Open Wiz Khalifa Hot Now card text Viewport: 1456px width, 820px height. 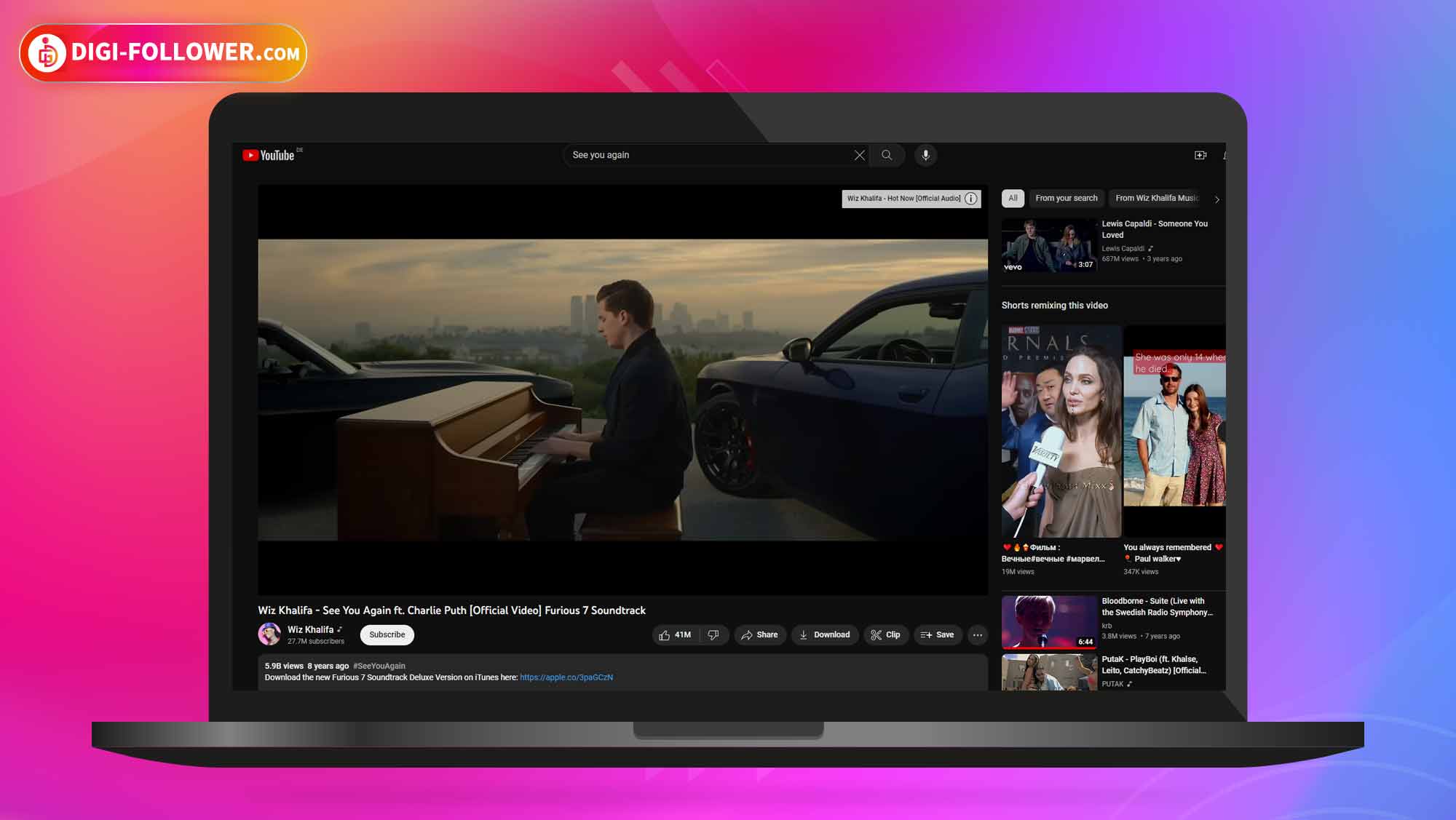click(x=903, y=199)
